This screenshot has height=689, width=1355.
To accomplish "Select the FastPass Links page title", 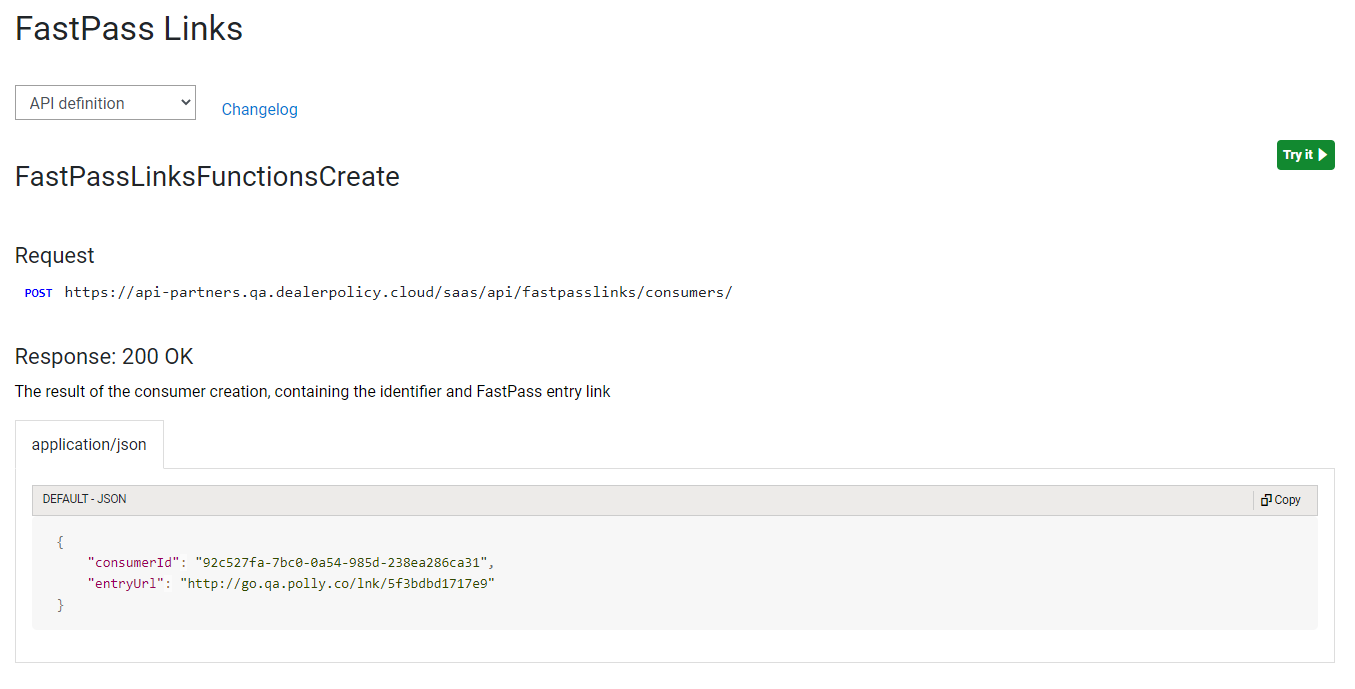I will pos(128,28).
